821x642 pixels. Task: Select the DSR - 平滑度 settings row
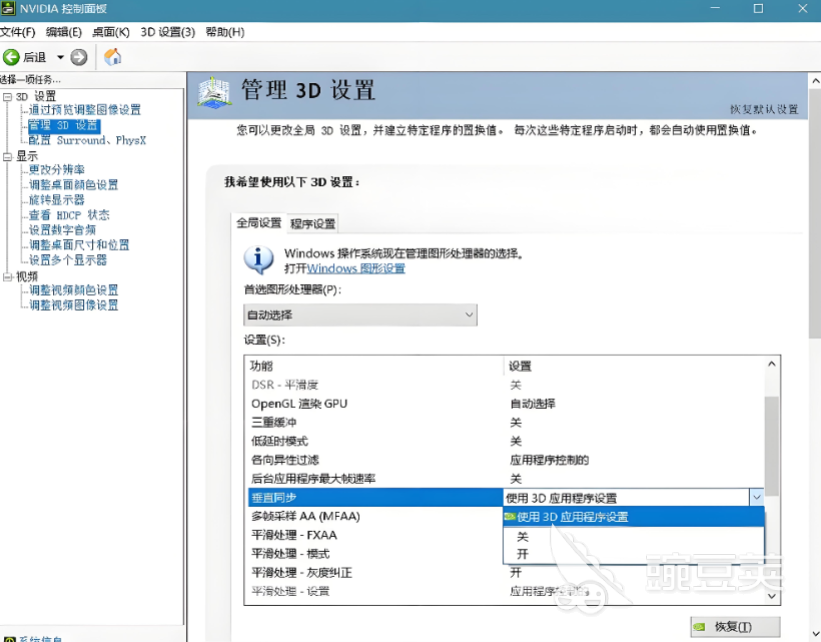point(505,385)
